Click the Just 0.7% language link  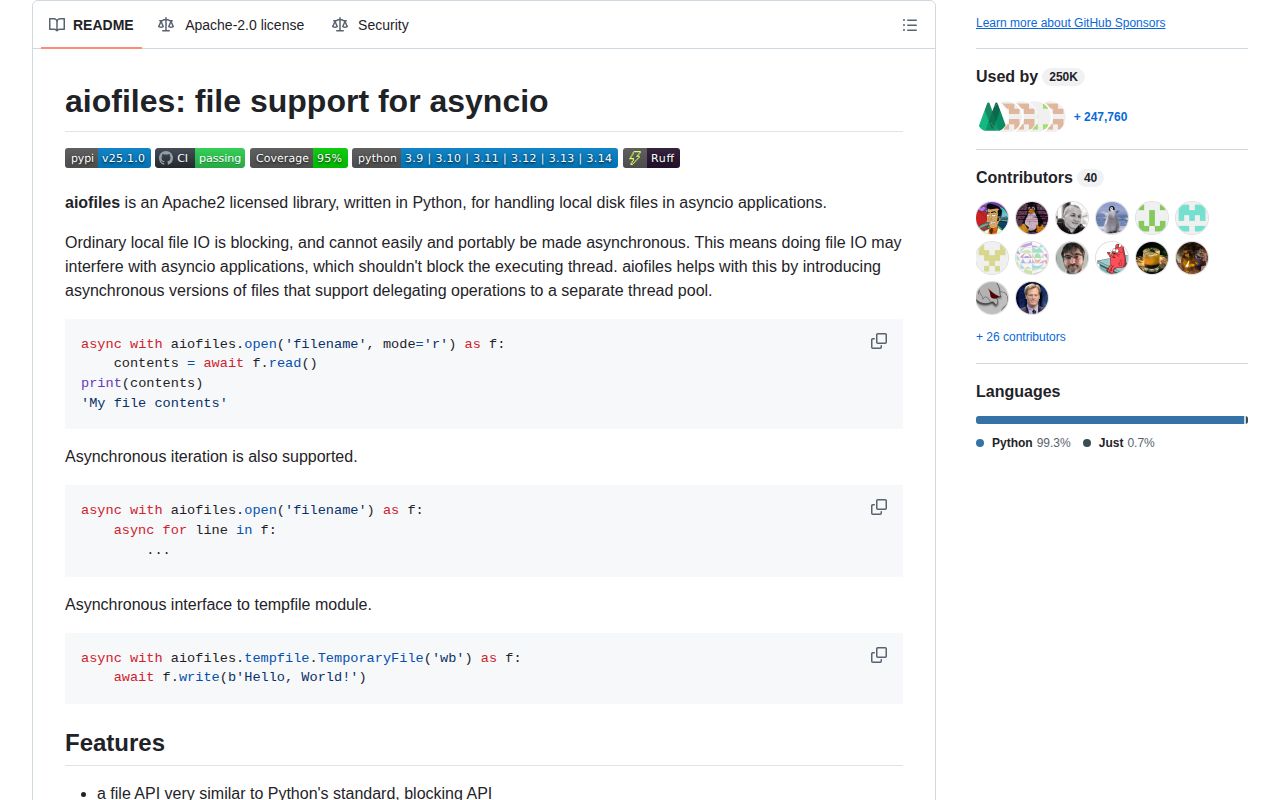click(x=1118, y=442)
